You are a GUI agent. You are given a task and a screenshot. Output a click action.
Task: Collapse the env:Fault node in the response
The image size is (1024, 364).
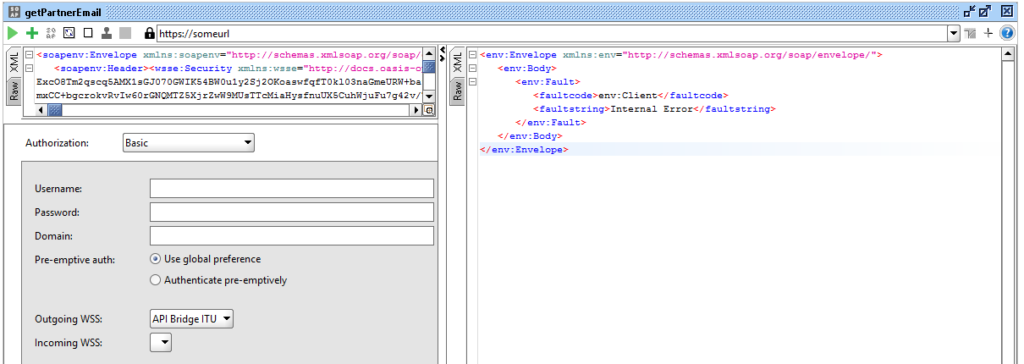tap(472, 82)
